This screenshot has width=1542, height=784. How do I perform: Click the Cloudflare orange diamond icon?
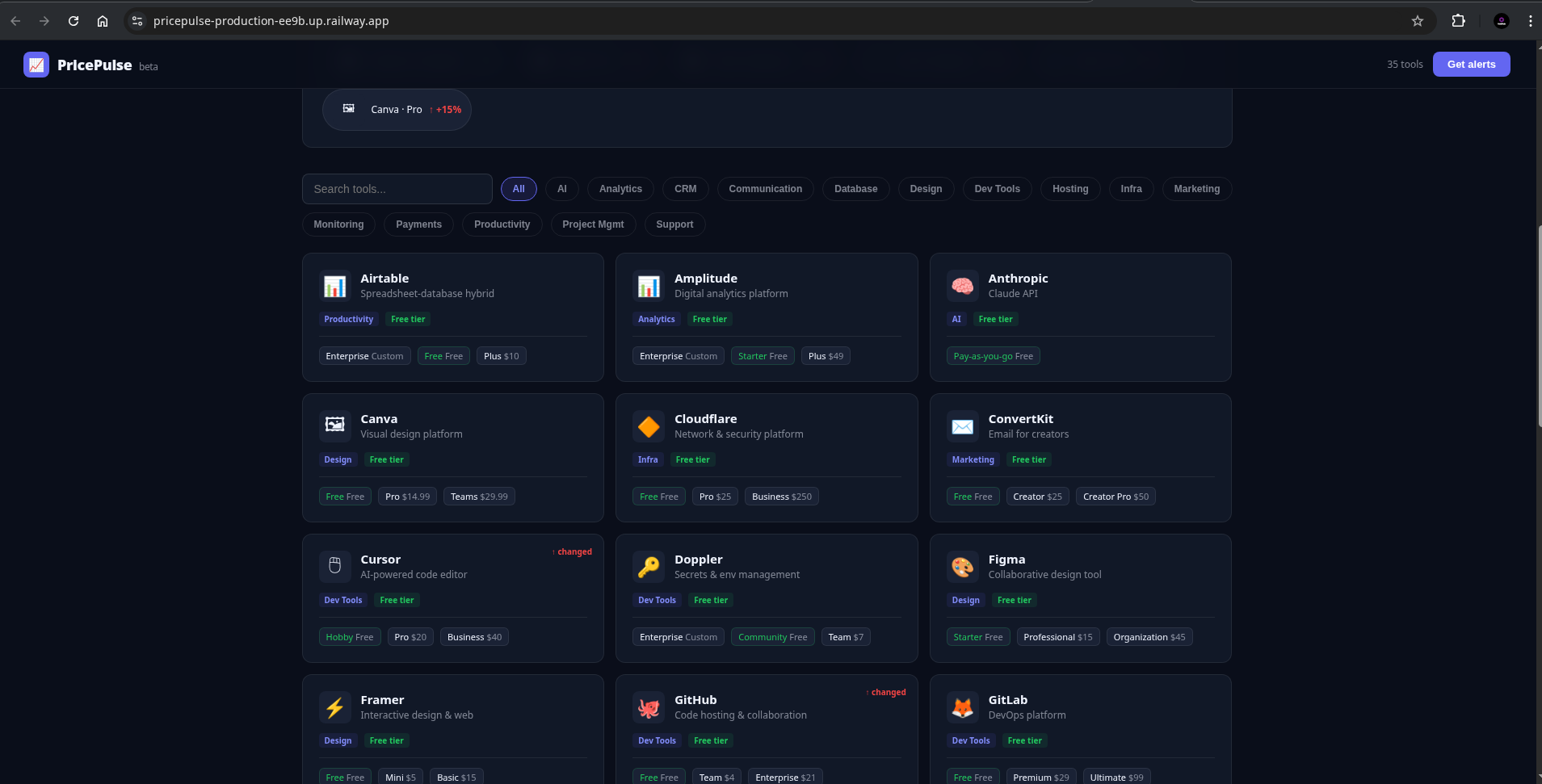pos(649,426)
